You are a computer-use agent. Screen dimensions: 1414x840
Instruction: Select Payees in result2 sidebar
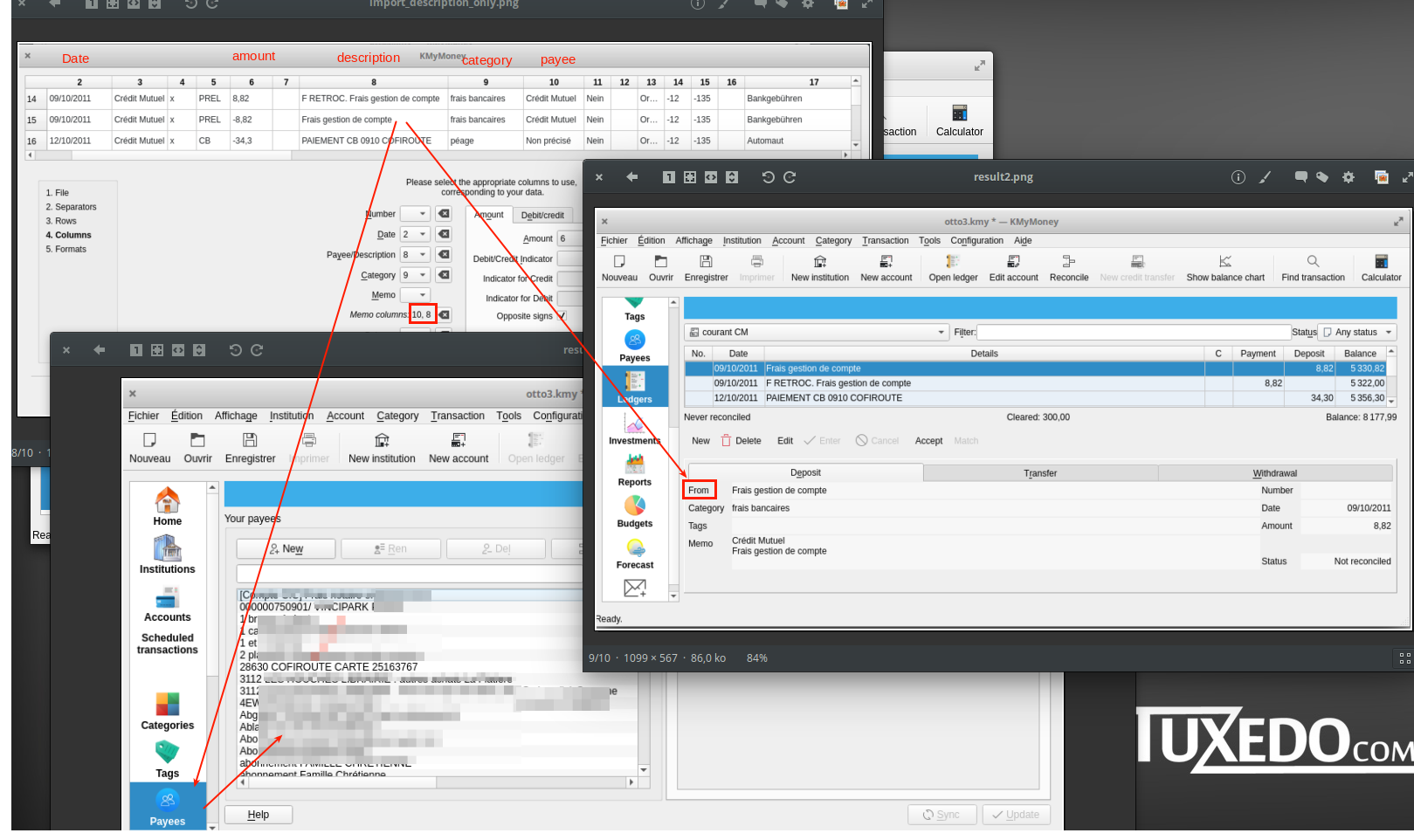pyautogui.click(x=635, y=347)
